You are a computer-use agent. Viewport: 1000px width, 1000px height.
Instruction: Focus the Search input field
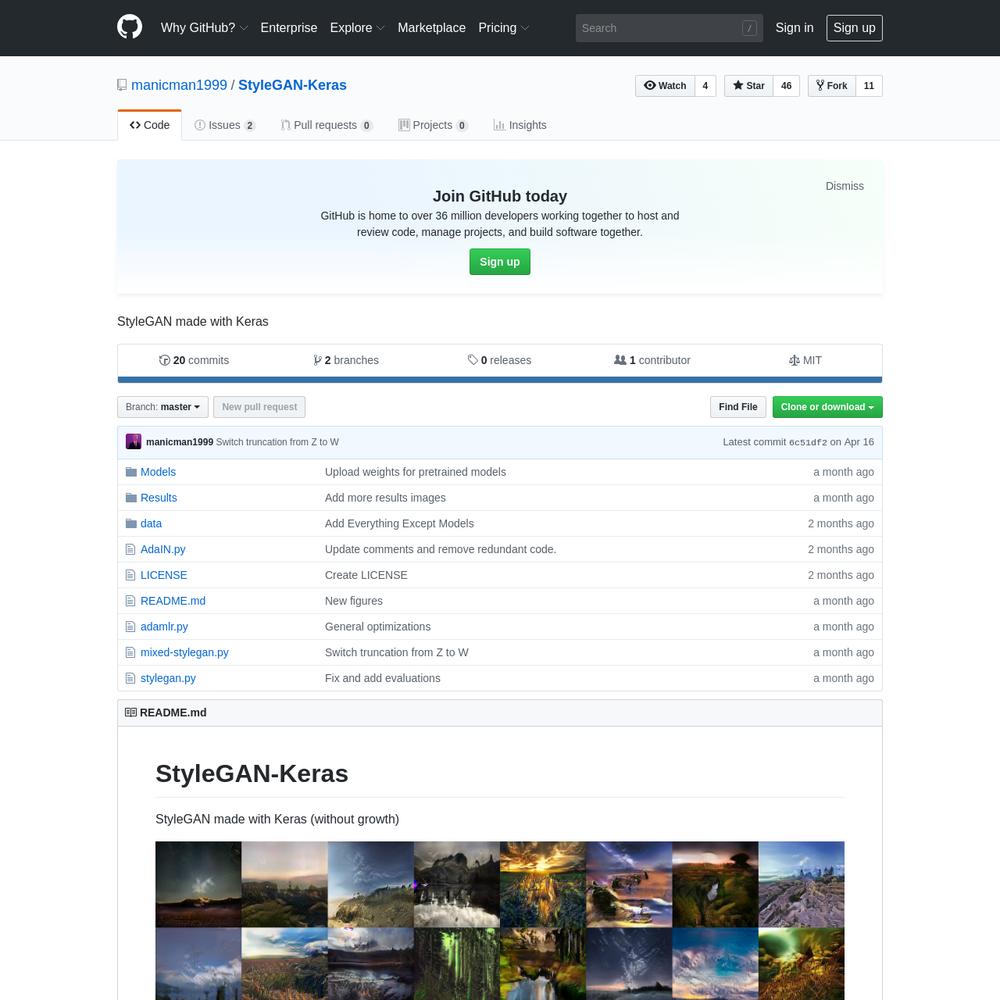point(669,28)
